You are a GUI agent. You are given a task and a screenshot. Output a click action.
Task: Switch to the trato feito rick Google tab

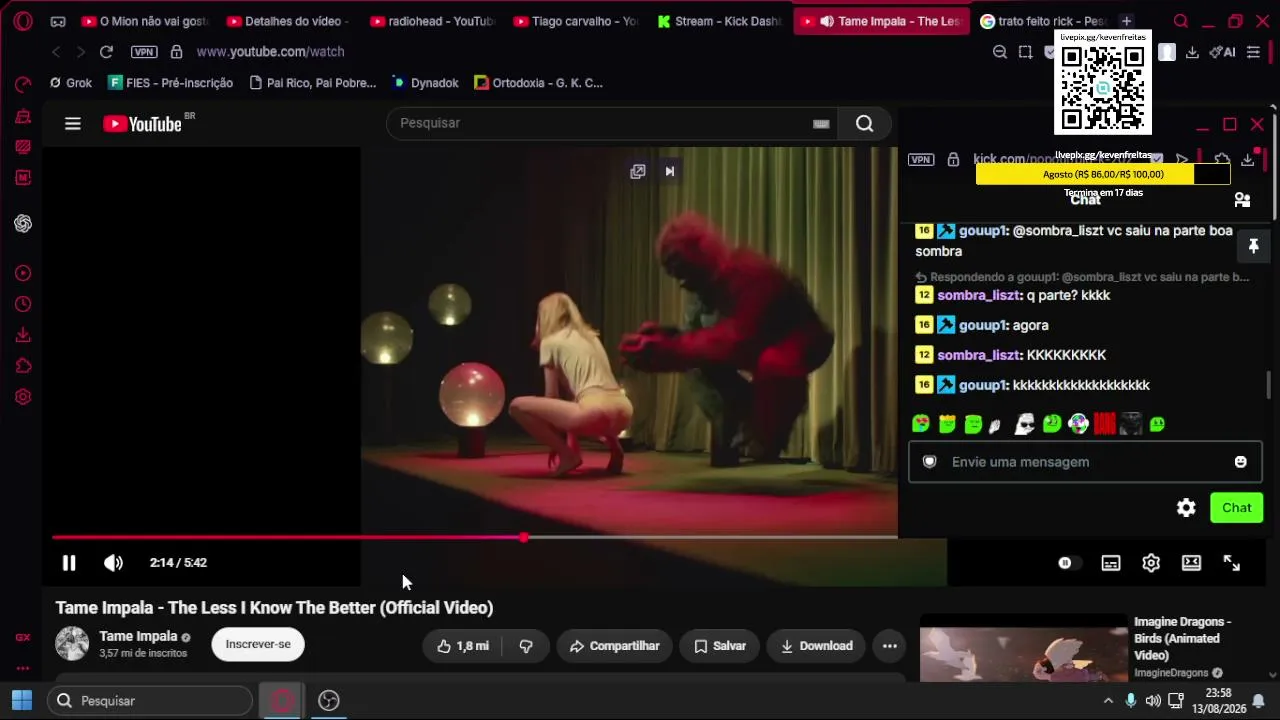tap(1042, 21)
